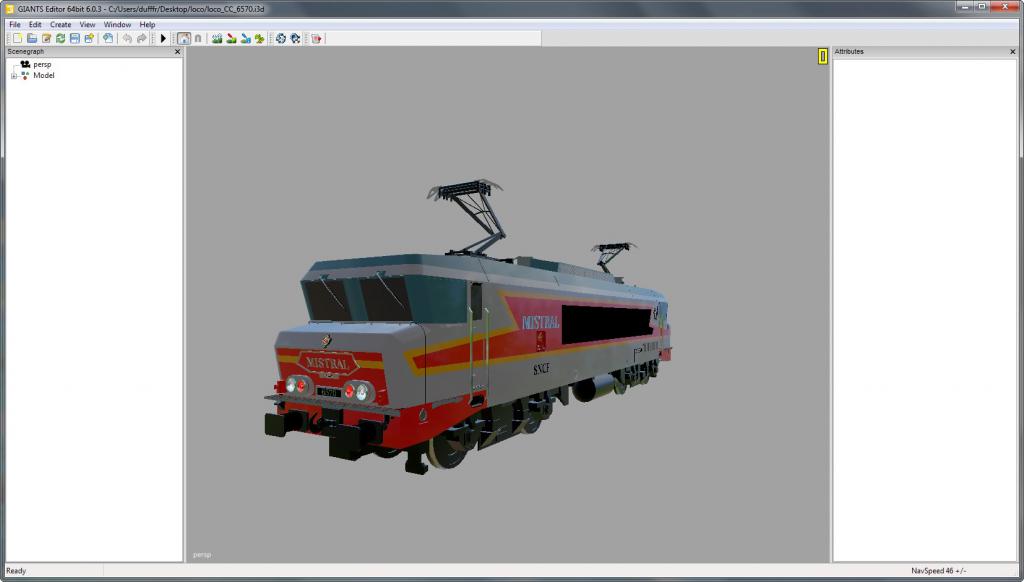Reload the scene with the green arrows icon
Viewport: 1024px width, 582px height.
click(61, 39)
